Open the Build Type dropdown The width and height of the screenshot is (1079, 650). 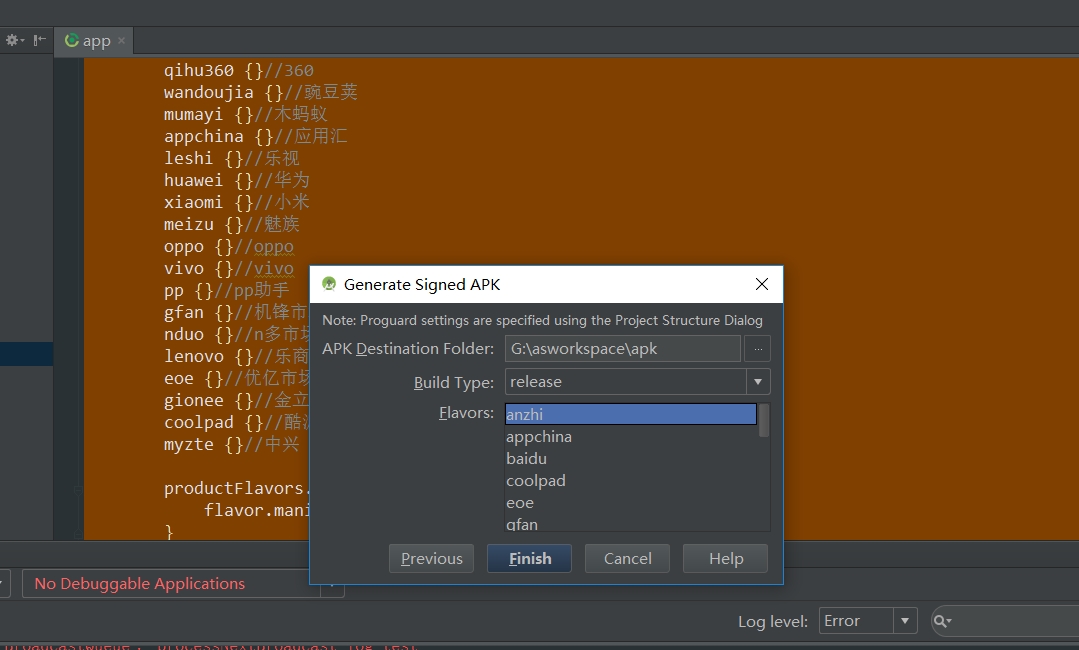(758, 382)
